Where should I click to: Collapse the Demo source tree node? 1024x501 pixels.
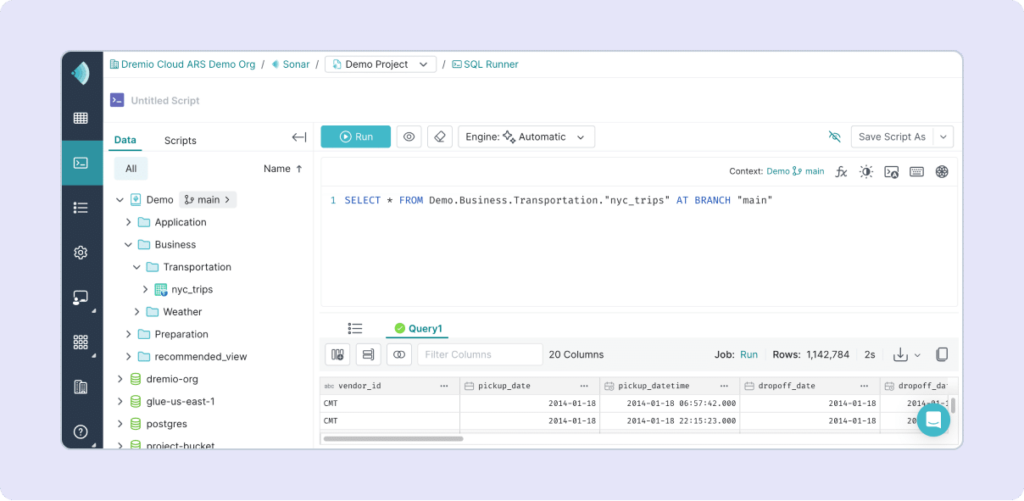(x=120, y=200)
